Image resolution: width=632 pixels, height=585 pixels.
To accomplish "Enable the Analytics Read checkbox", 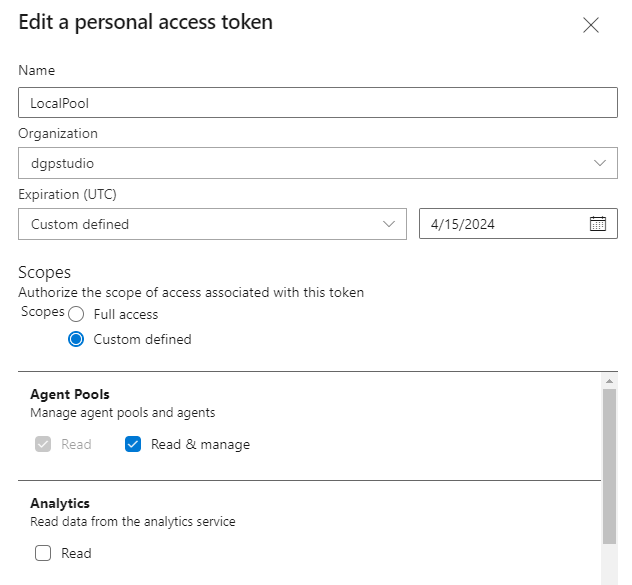I will point(43,553).
